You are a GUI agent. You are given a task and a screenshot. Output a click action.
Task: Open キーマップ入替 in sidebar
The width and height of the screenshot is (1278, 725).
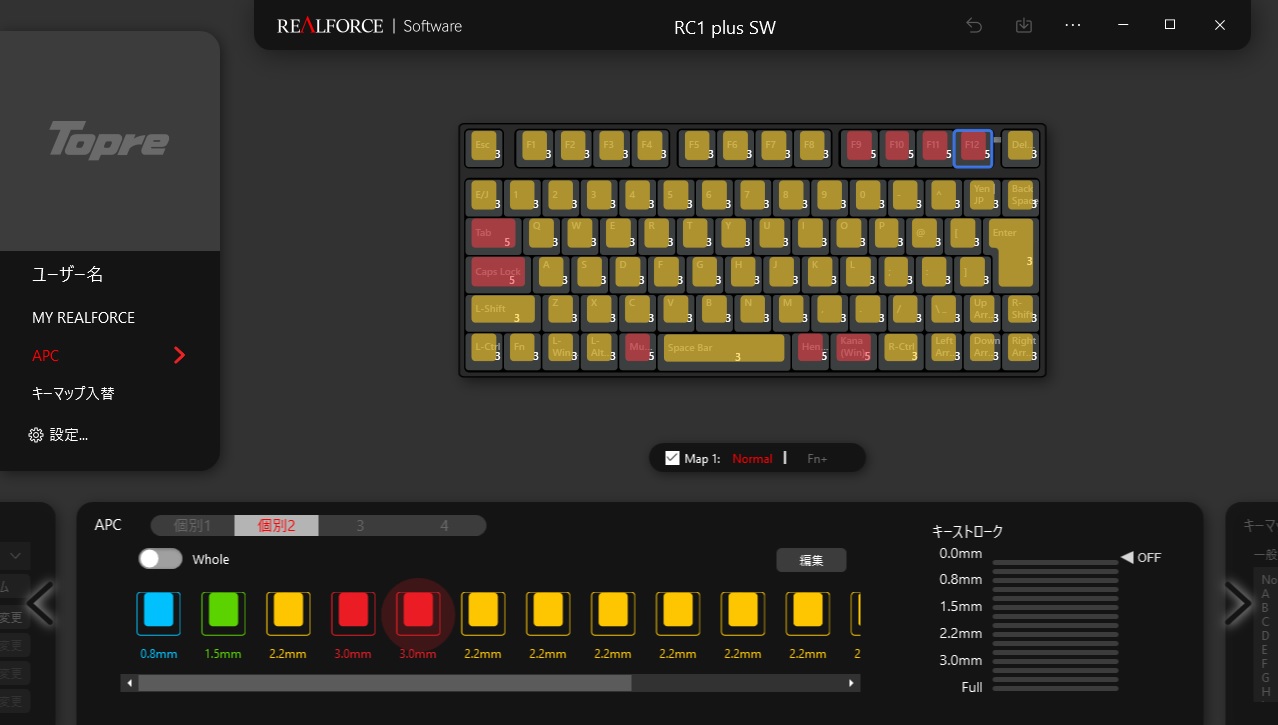click(x=73, y=393)
